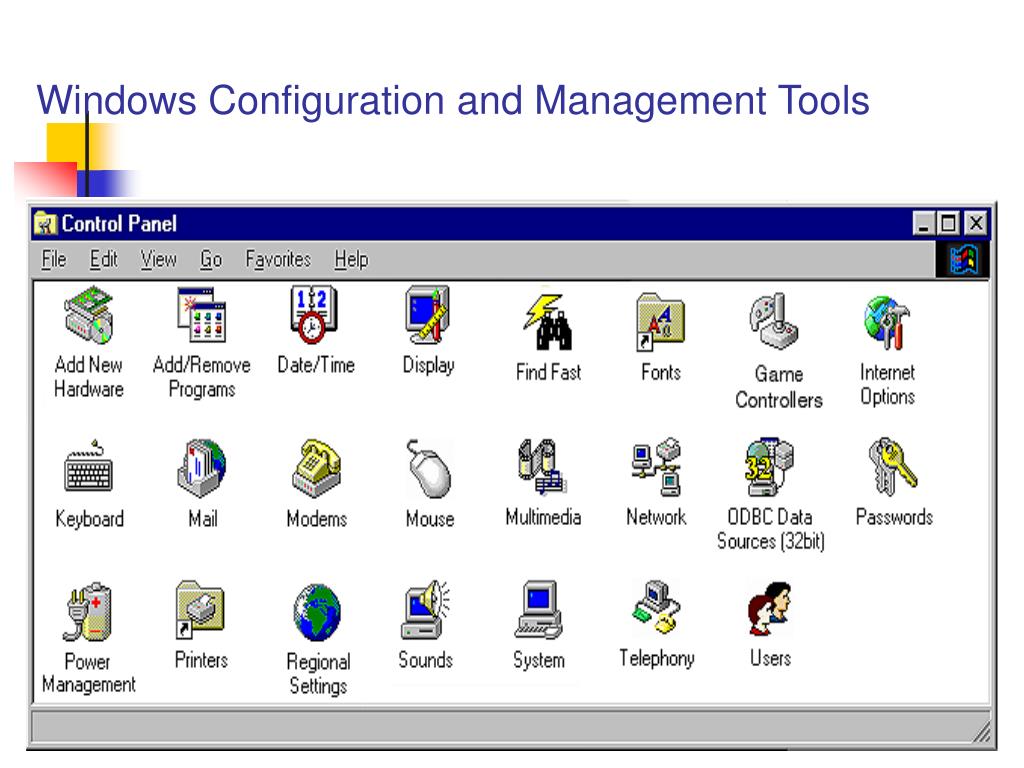
Task: Close the Control Panel window
Action: point(976,223)
